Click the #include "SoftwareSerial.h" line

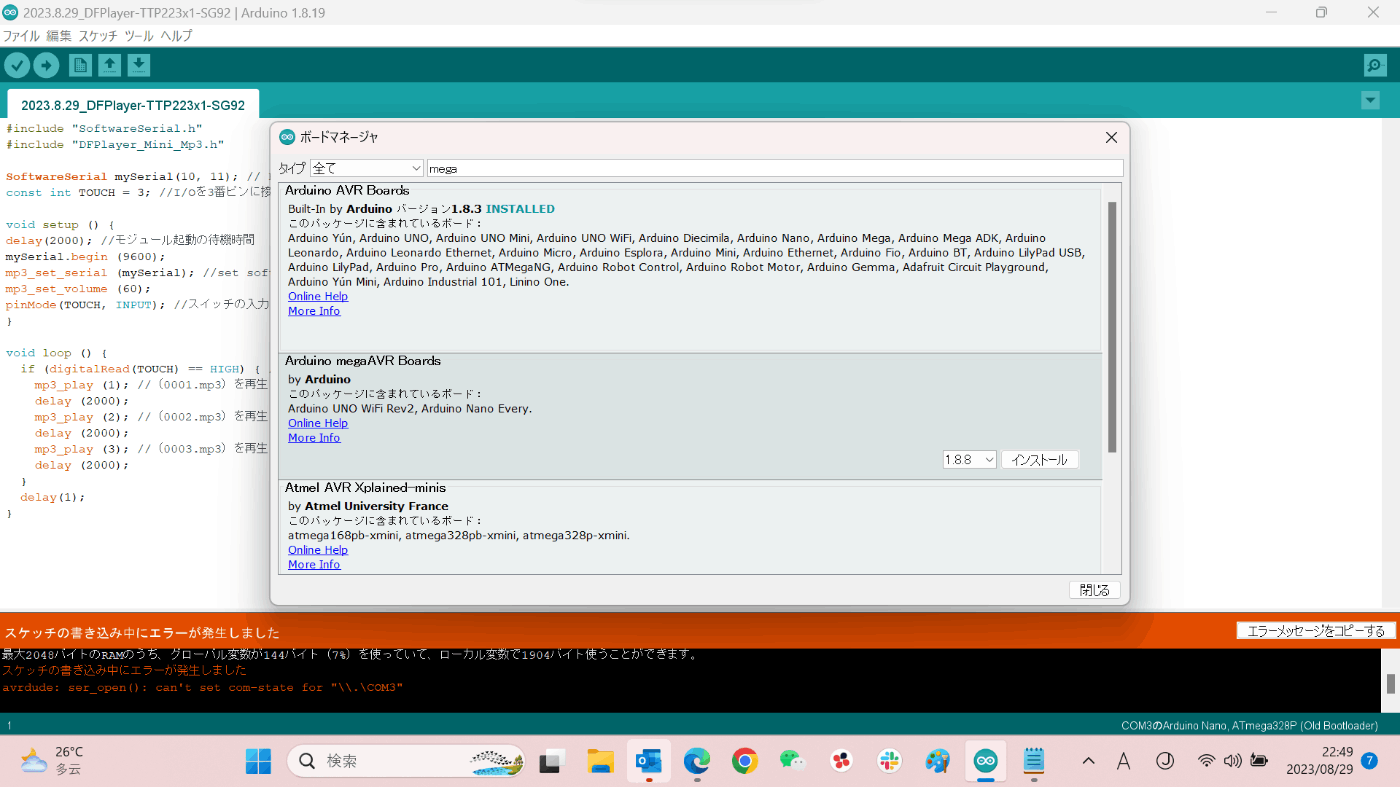point(104,128)
